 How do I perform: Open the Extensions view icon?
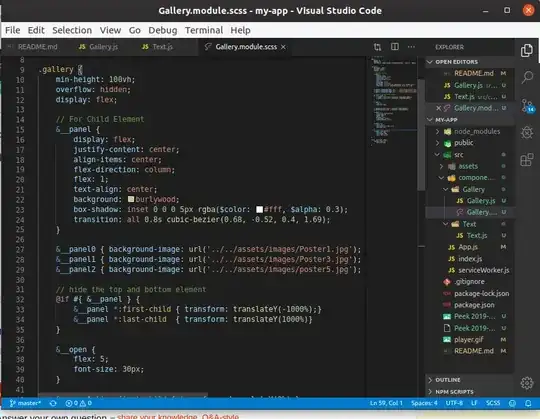pos(527,160)
